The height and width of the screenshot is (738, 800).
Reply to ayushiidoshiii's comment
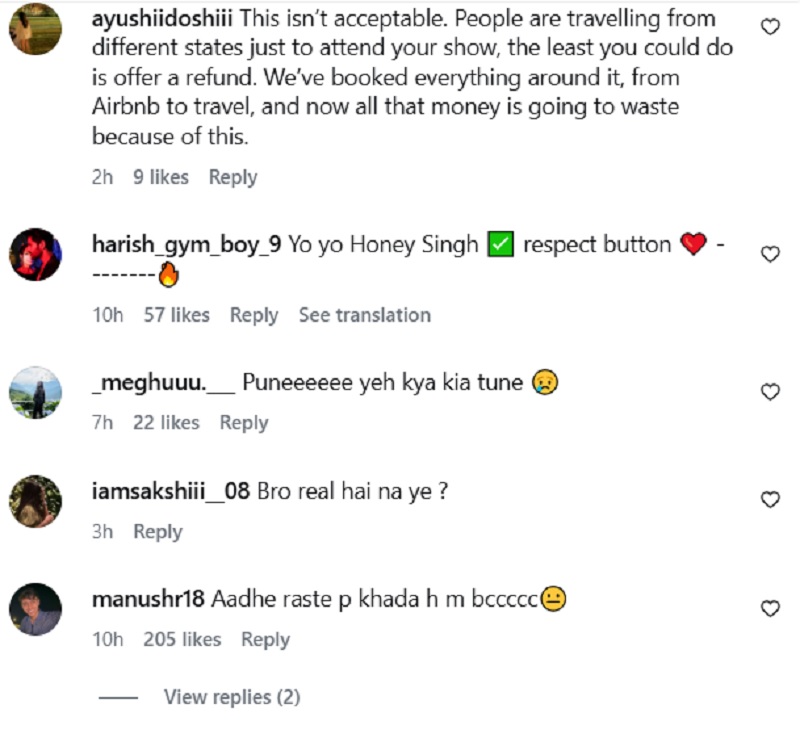(231, 177)
